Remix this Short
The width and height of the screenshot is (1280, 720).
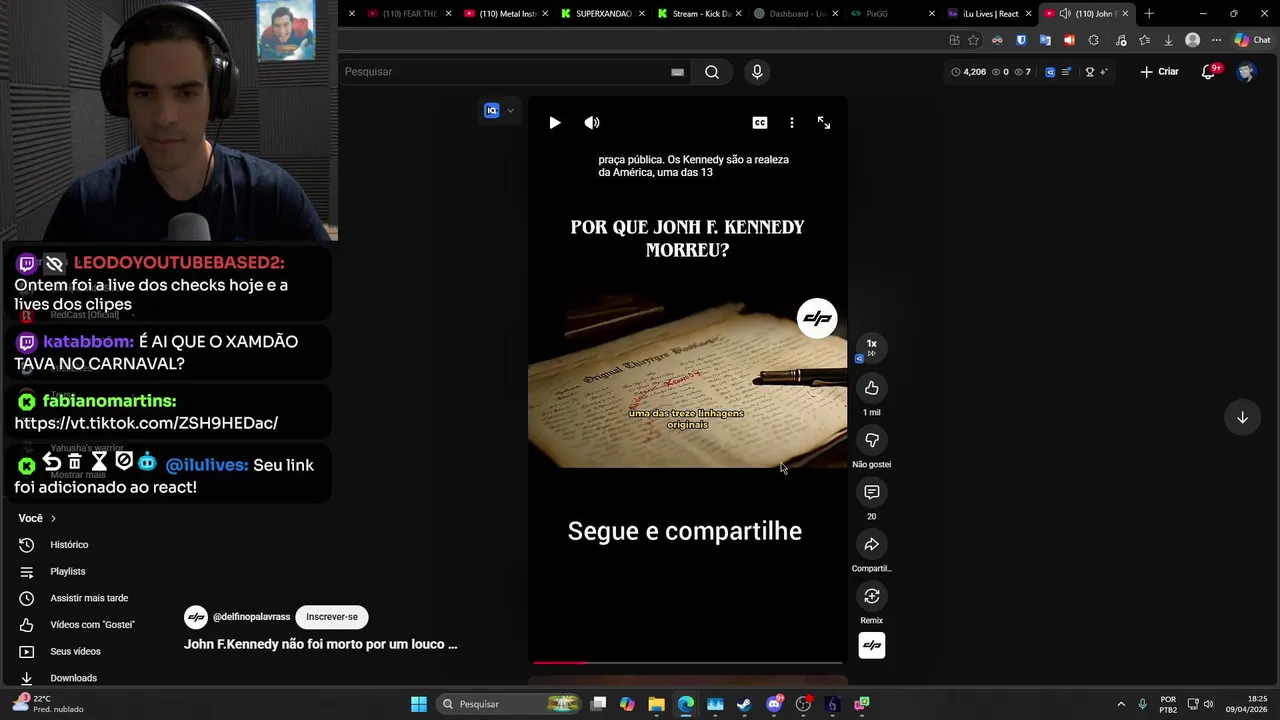coord(872,596)
